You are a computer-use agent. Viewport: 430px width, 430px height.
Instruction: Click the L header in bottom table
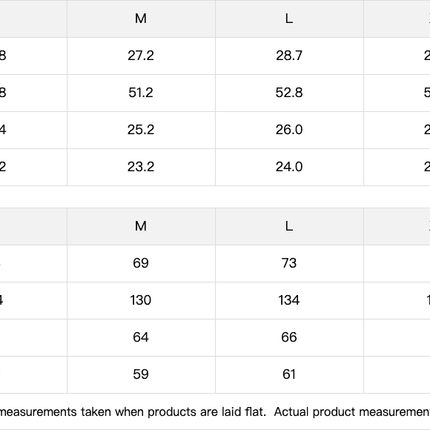(x=289, y=226)
